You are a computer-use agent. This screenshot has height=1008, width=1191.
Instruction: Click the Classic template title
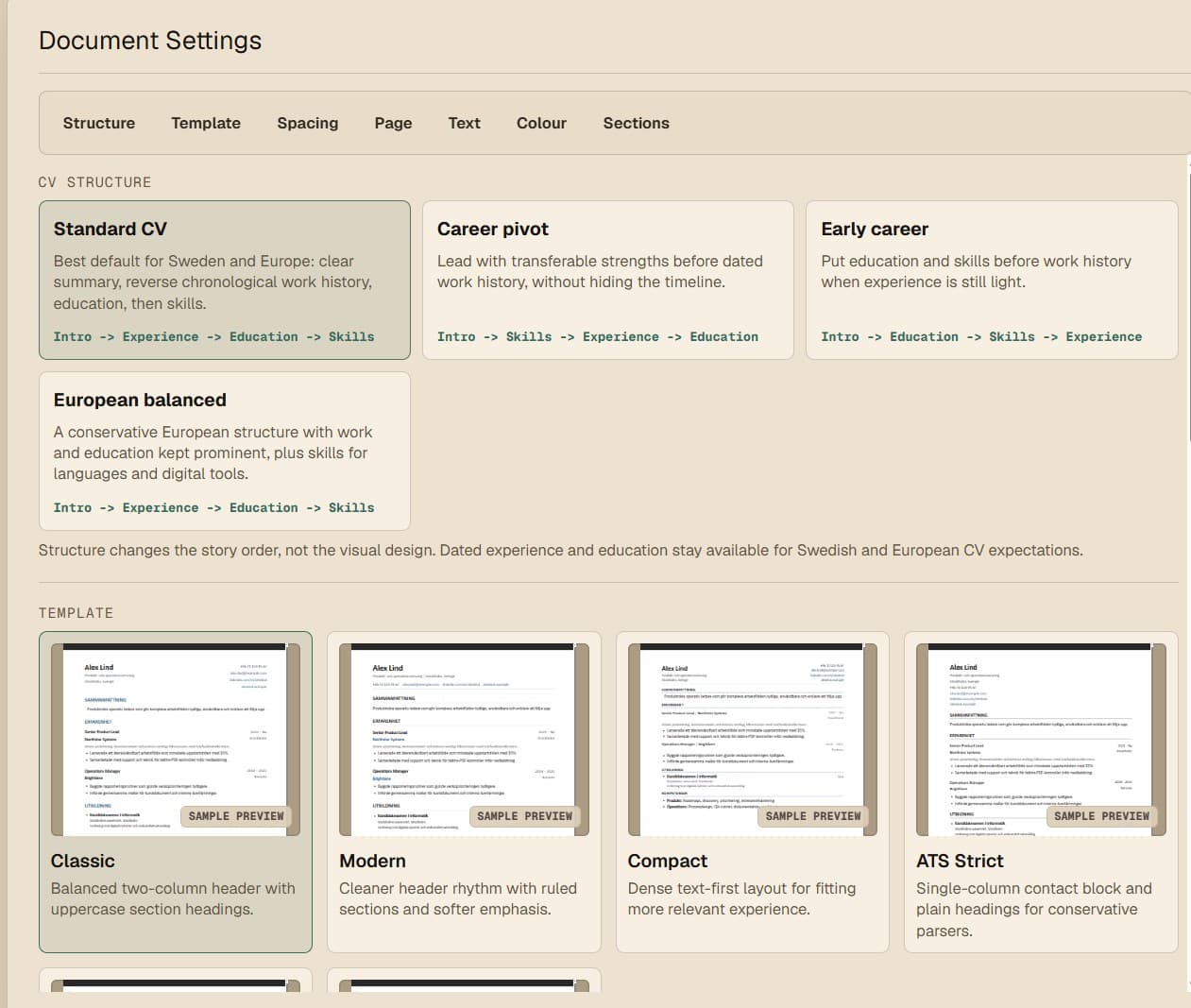(83, 861)
